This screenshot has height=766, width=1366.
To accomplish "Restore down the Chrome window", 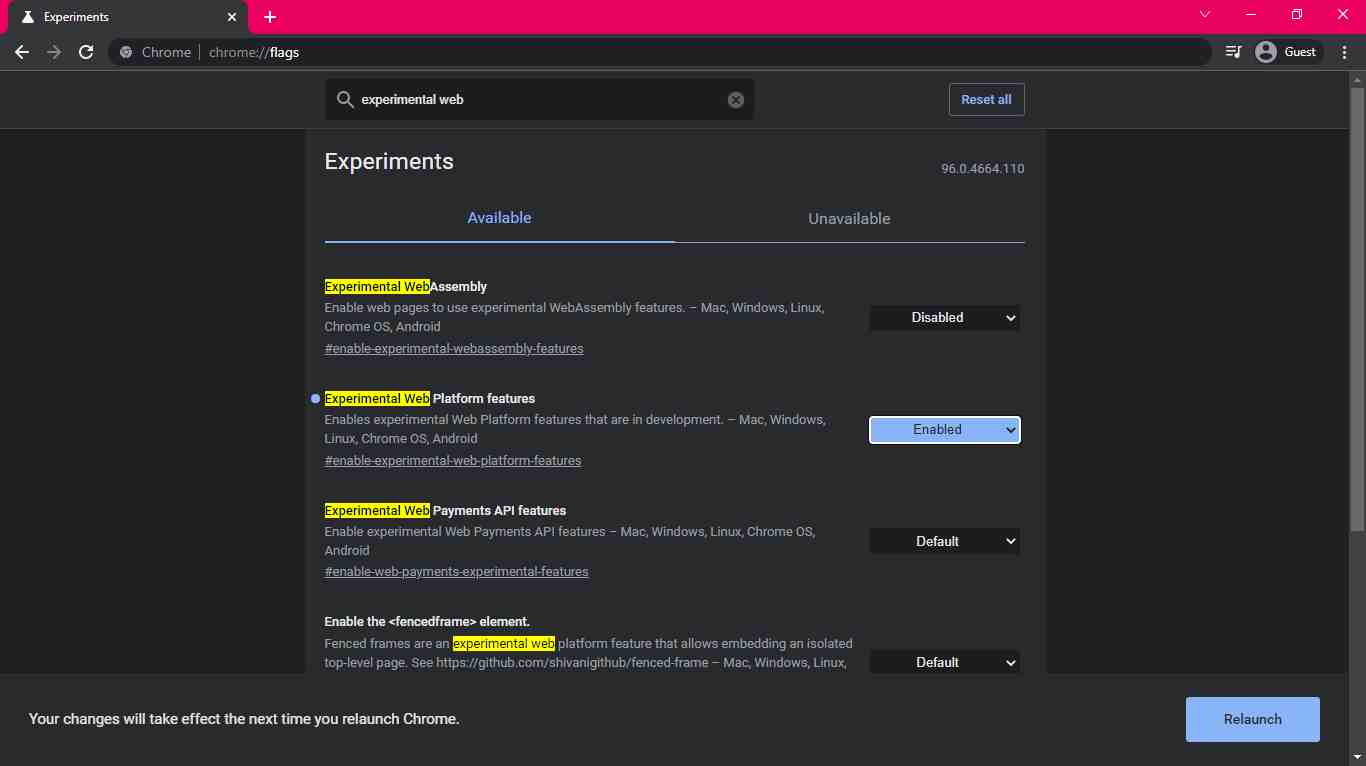I will coord(1297,14).
